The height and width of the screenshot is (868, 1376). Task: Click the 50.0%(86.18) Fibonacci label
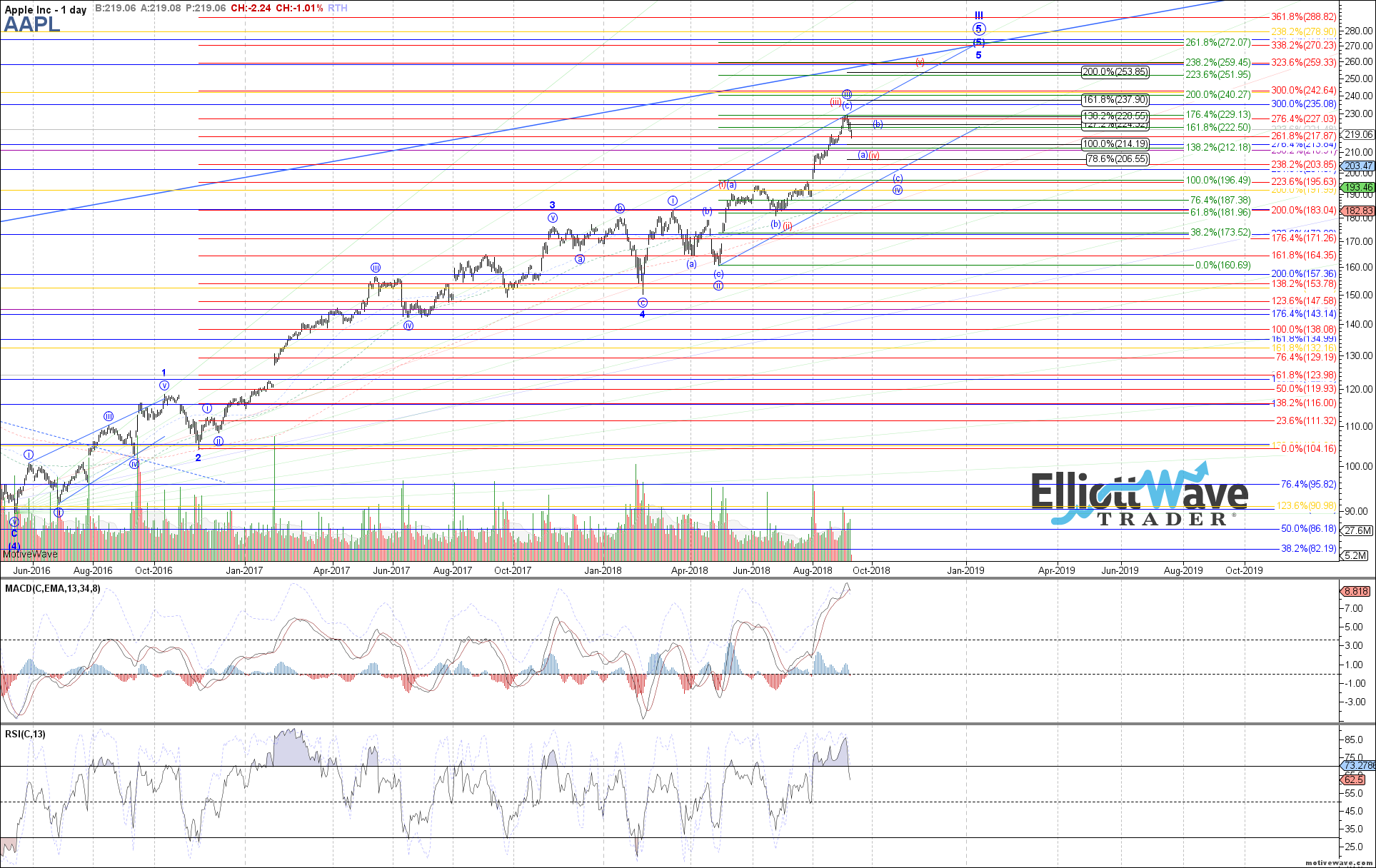[x=1308, y=529]
